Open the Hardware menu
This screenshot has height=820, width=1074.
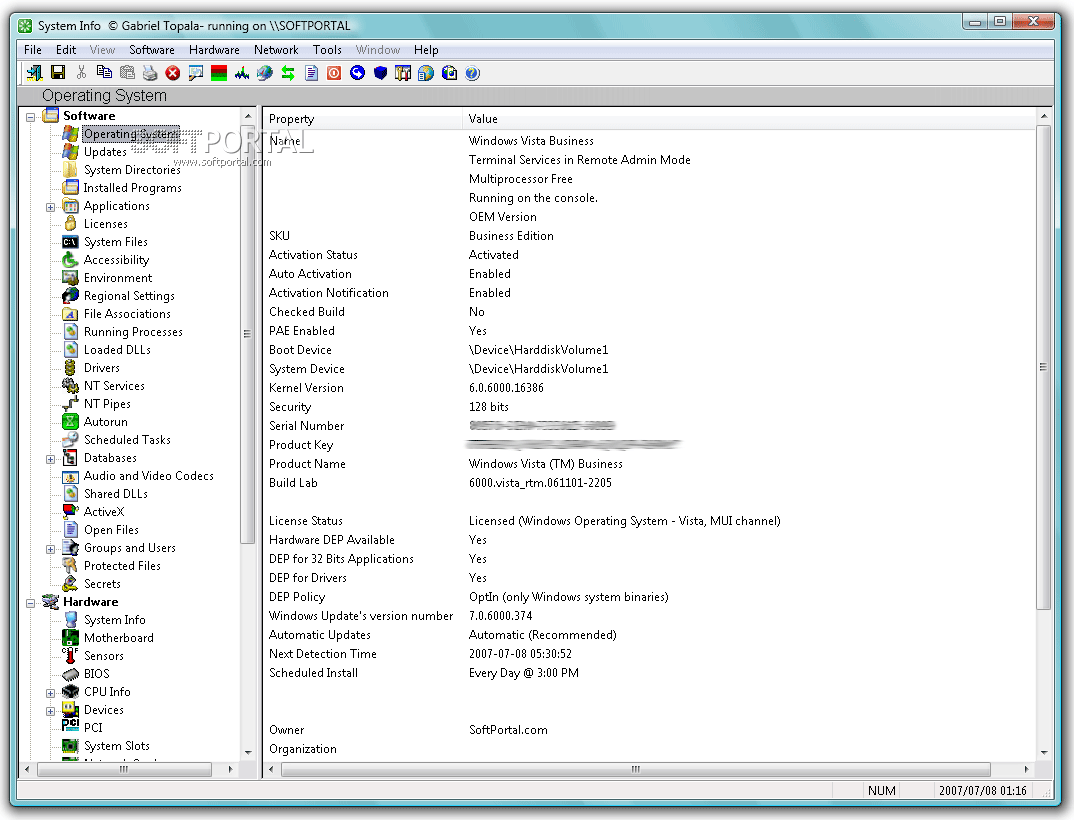click(x=214, y=50)
